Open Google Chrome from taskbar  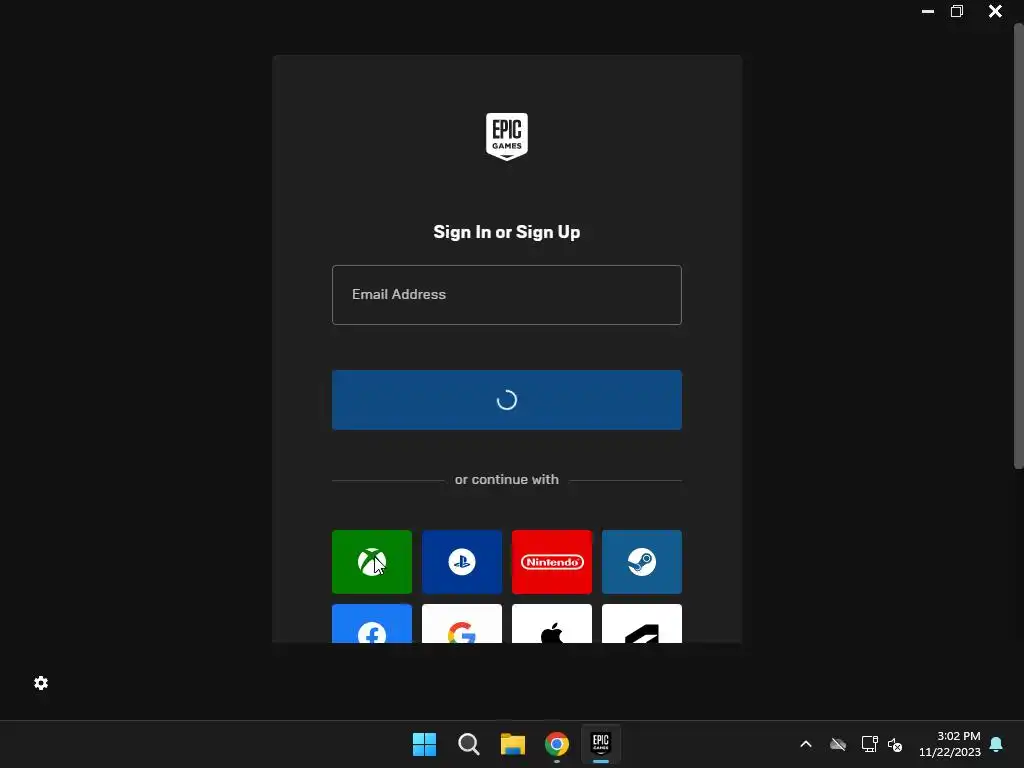556,744
